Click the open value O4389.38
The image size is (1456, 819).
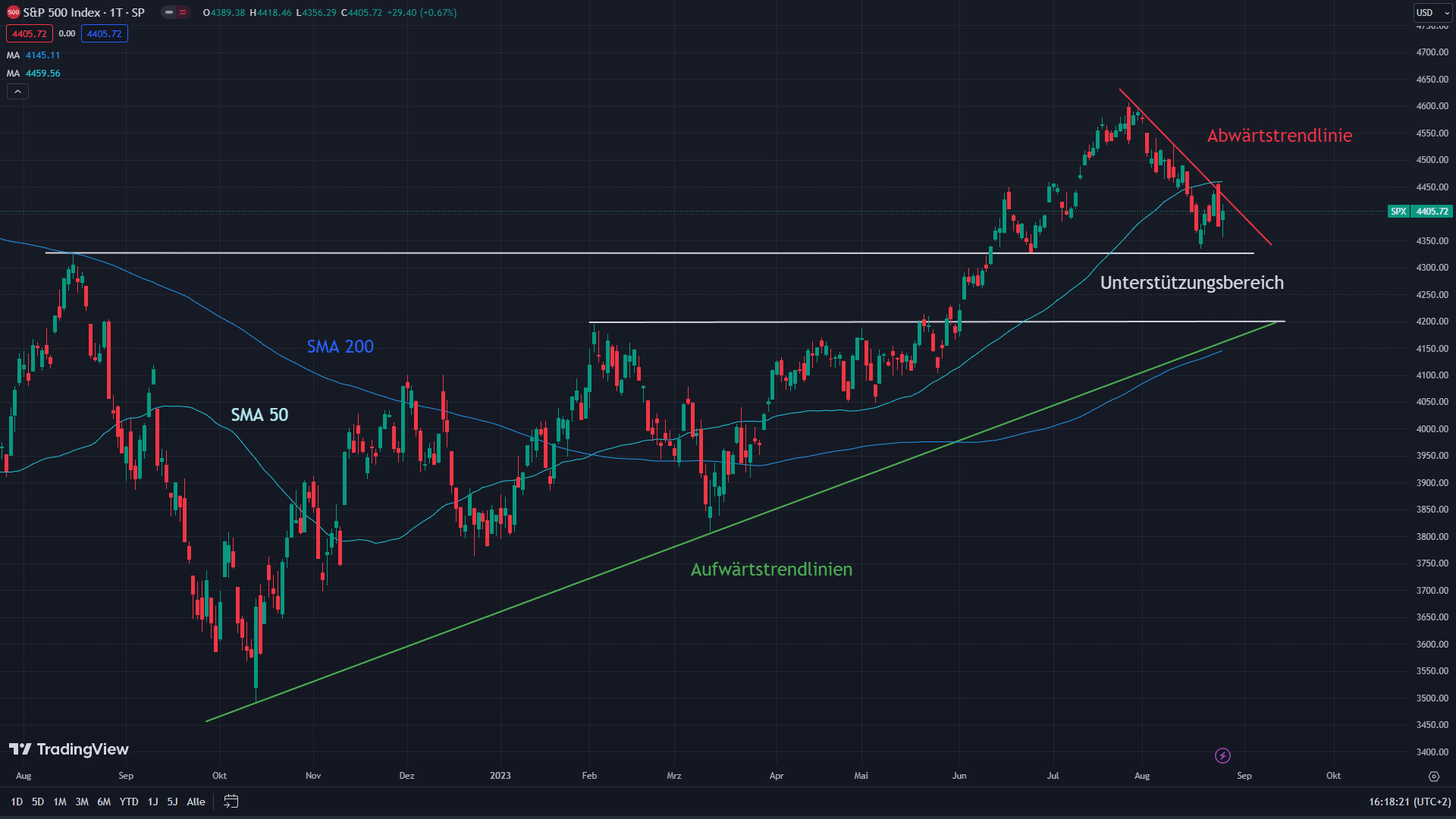(x=224, y=13)
